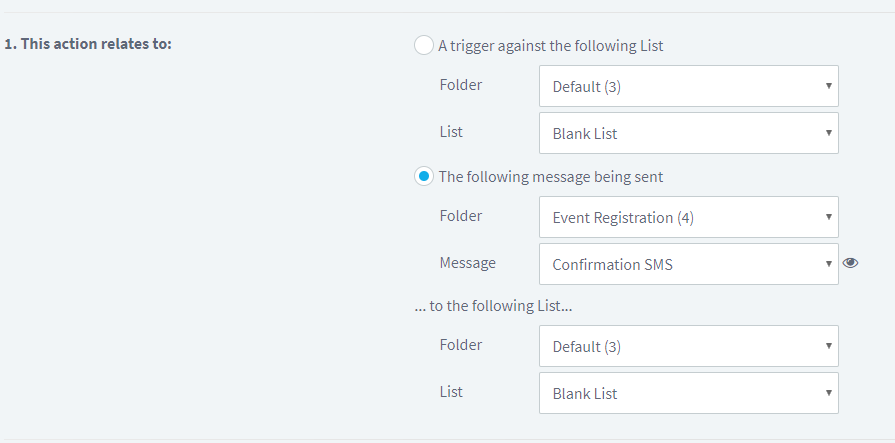895x443 pixels.
Task: Open the Folder dropdown under trigger option
Action: point(688,86)
